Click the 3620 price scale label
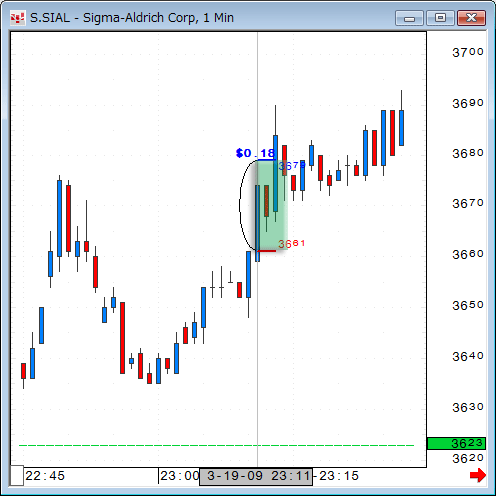 [468, 459]
